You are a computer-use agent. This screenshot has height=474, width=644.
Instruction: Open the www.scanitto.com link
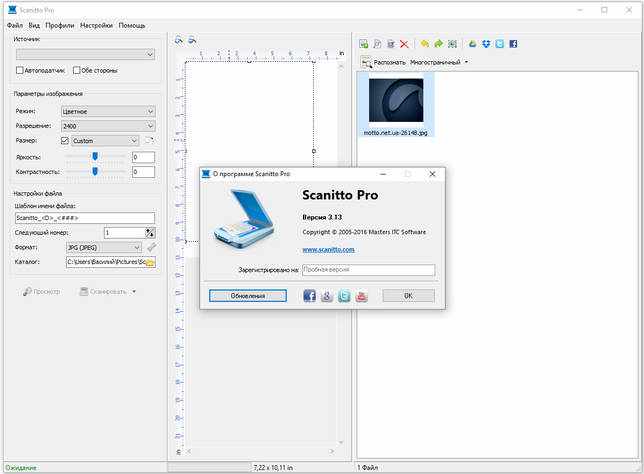[328, 250]
